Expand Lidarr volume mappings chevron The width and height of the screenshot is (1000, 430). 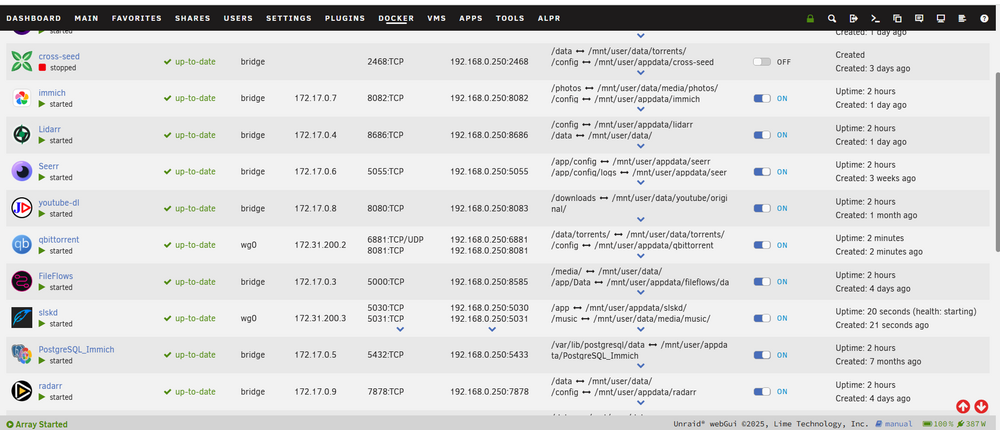pyautogui.click(x=641, y=146)
